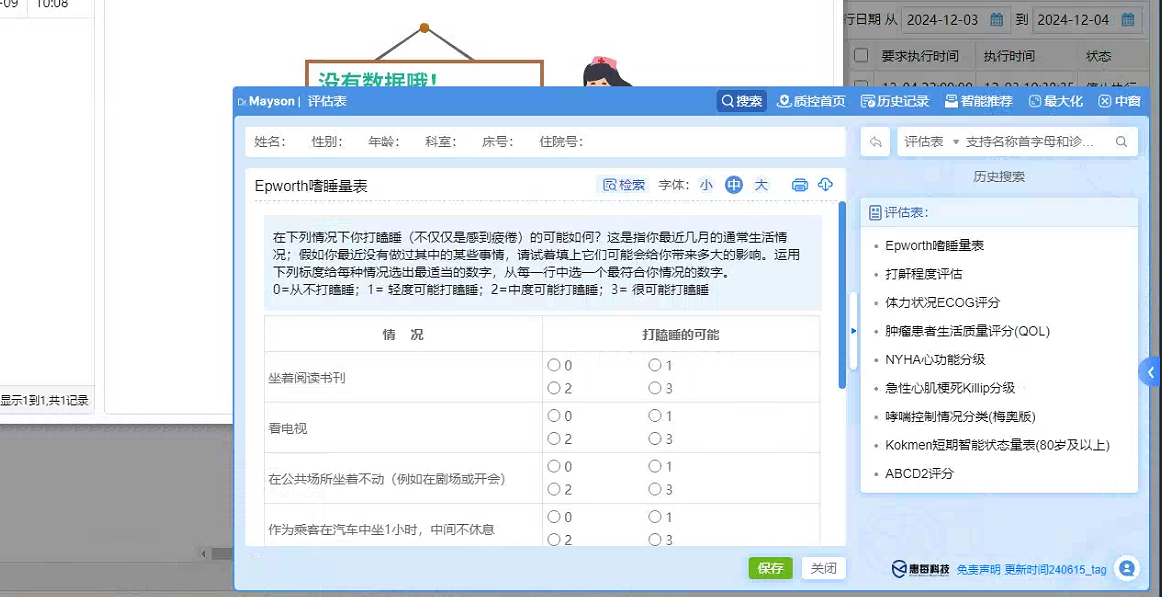Open calendar for end date 2024-12-04
Viewport: 1162px width, 597px height.
point(1129,20)
